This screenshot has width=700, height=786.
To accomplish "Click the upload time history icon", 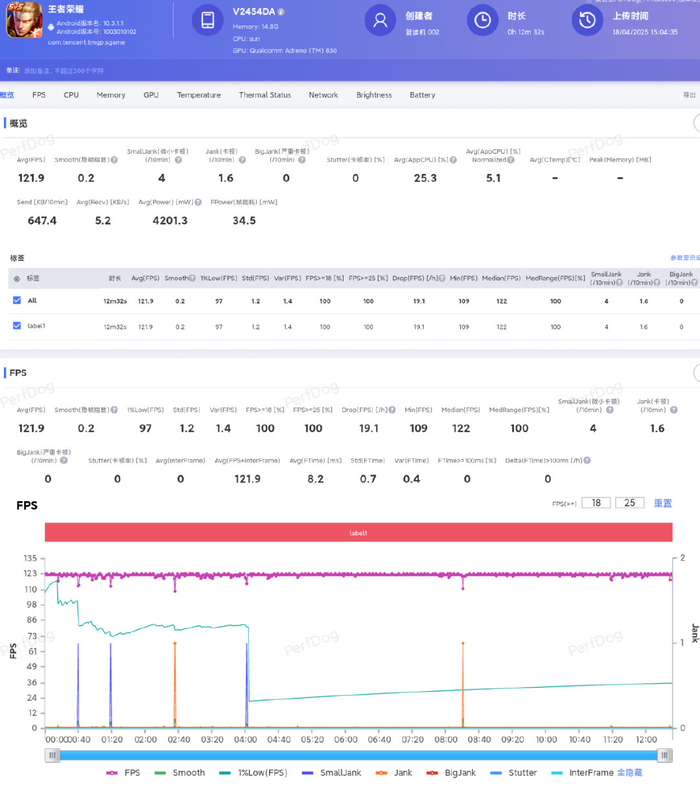I will (x=586, y=20).
